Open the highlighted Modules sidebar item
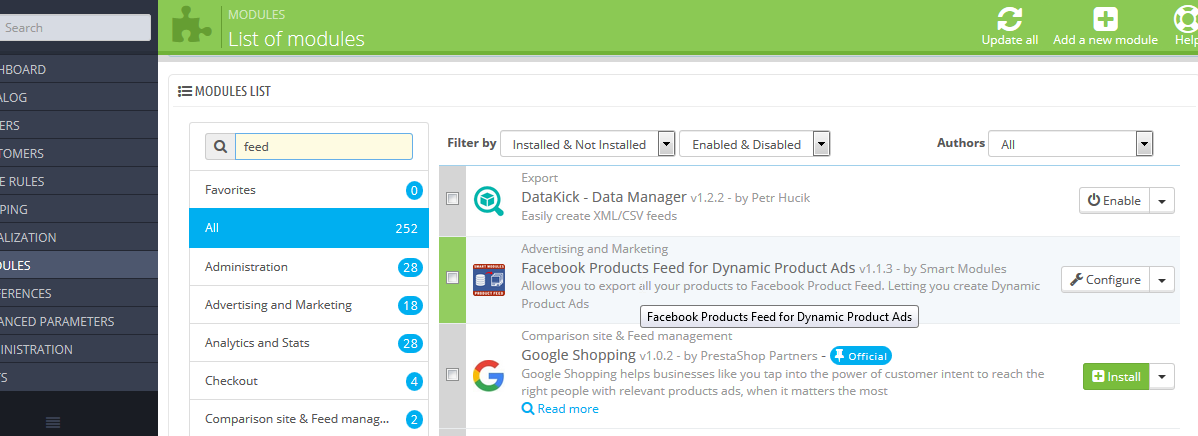1198x436 pixels. (x=79, y=265)
